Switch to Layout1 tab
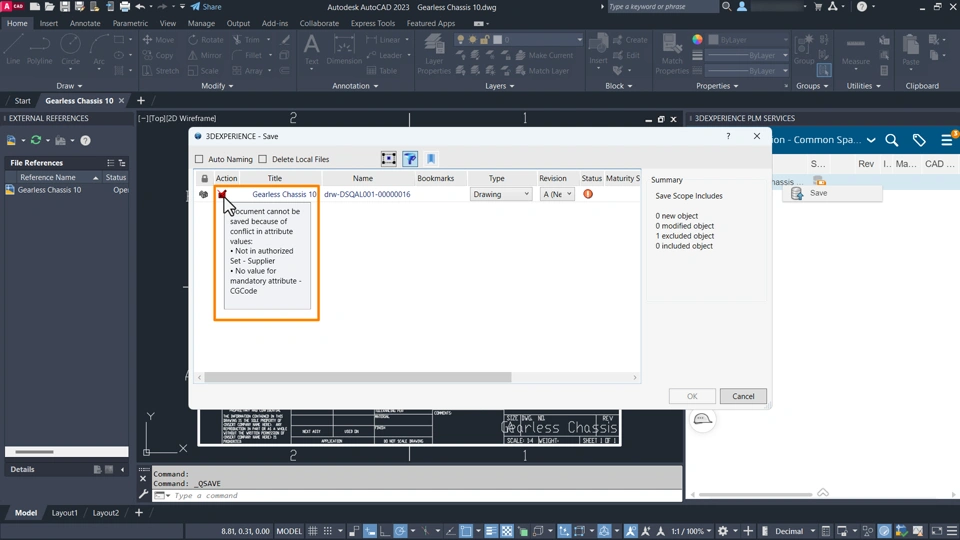The width and height of the screenshot is (960, 540). point(64,512)
